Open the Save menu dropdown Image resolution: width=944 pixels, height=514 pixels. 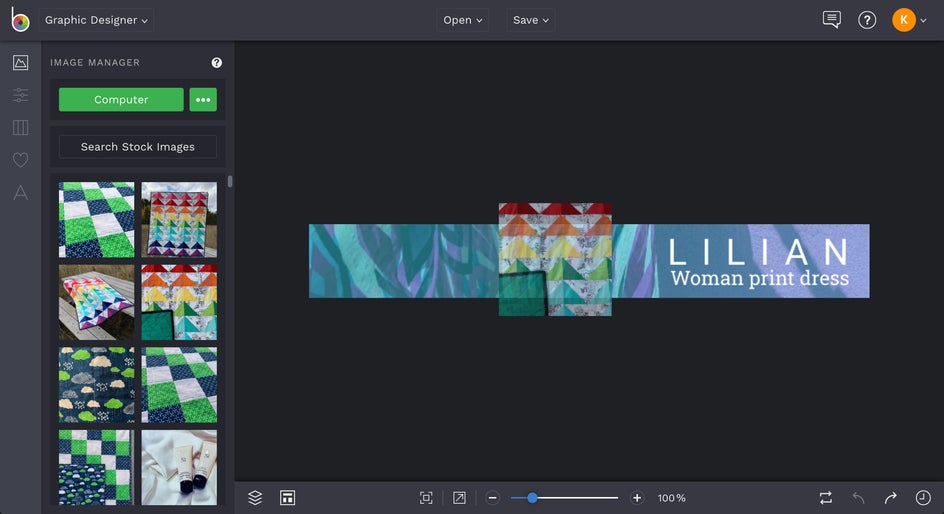[530, 20]
